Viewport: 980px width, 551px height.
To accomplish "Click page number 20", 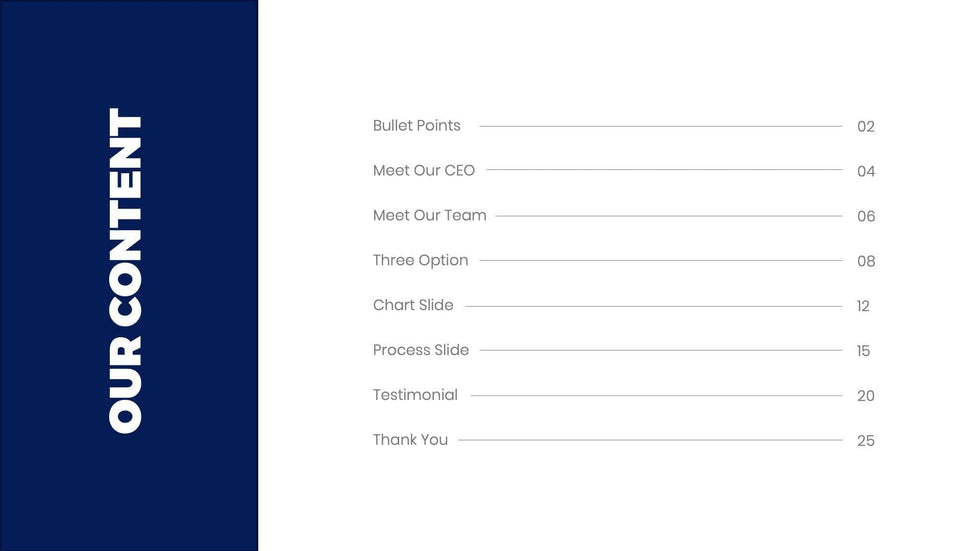I will click(x=866, y=396).
